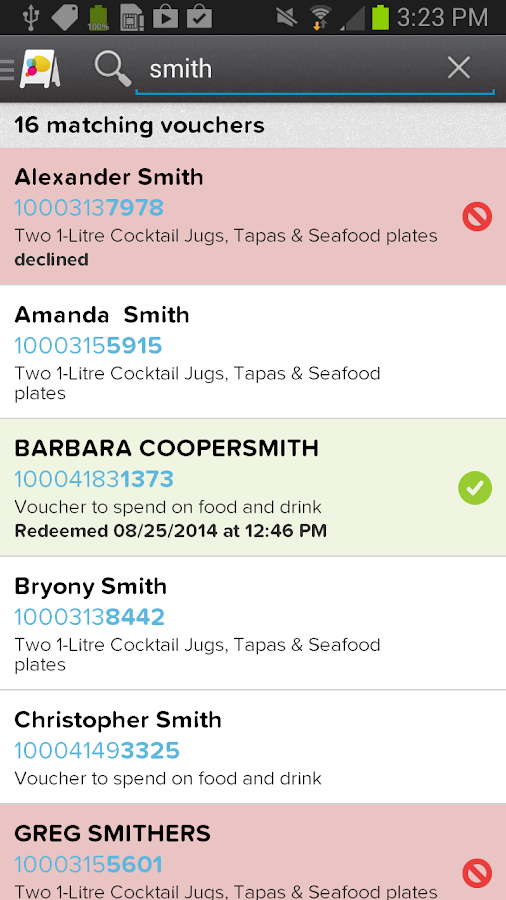Screen dimensions: 506x900
Task: Open Amanda Smith voucher entry
Action: (x=253, y=352)
